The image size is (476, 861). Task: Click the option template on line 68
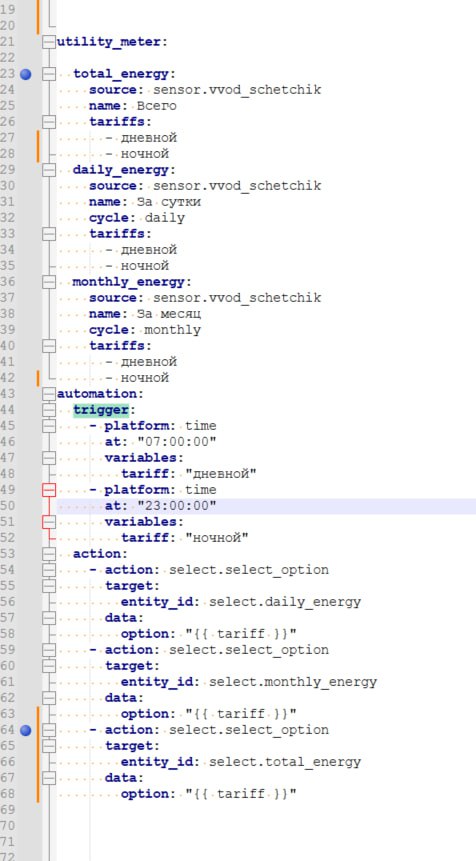[240, 795]
